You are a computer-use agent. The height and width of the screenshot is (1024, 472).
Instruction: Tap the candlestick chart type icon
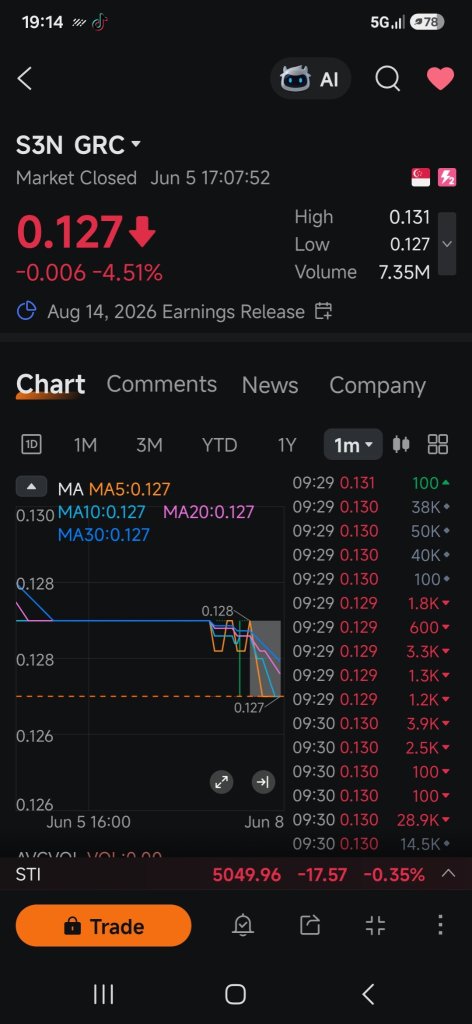(401, 445)
